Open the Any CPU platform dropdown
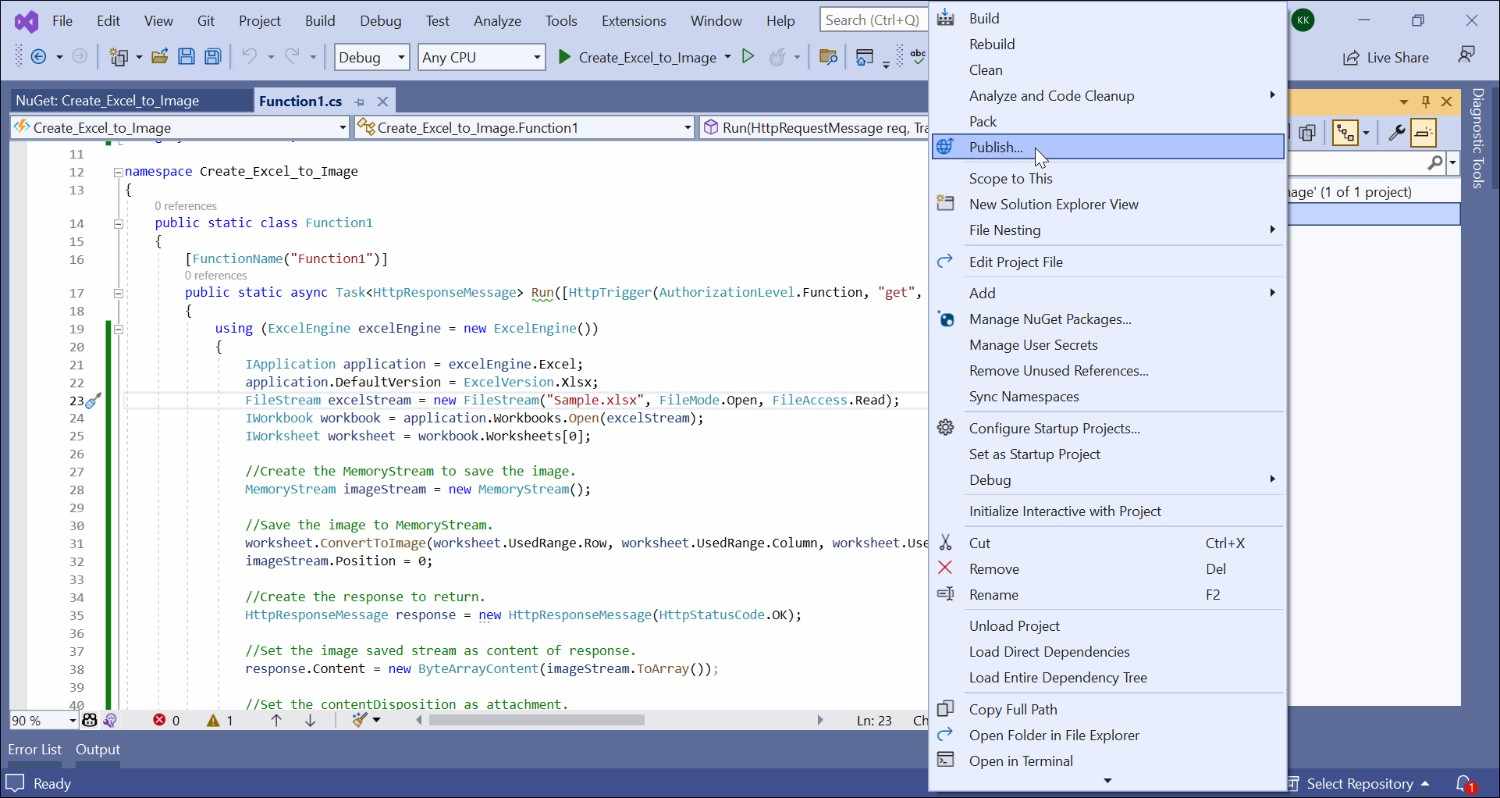 tap(481, 57)
